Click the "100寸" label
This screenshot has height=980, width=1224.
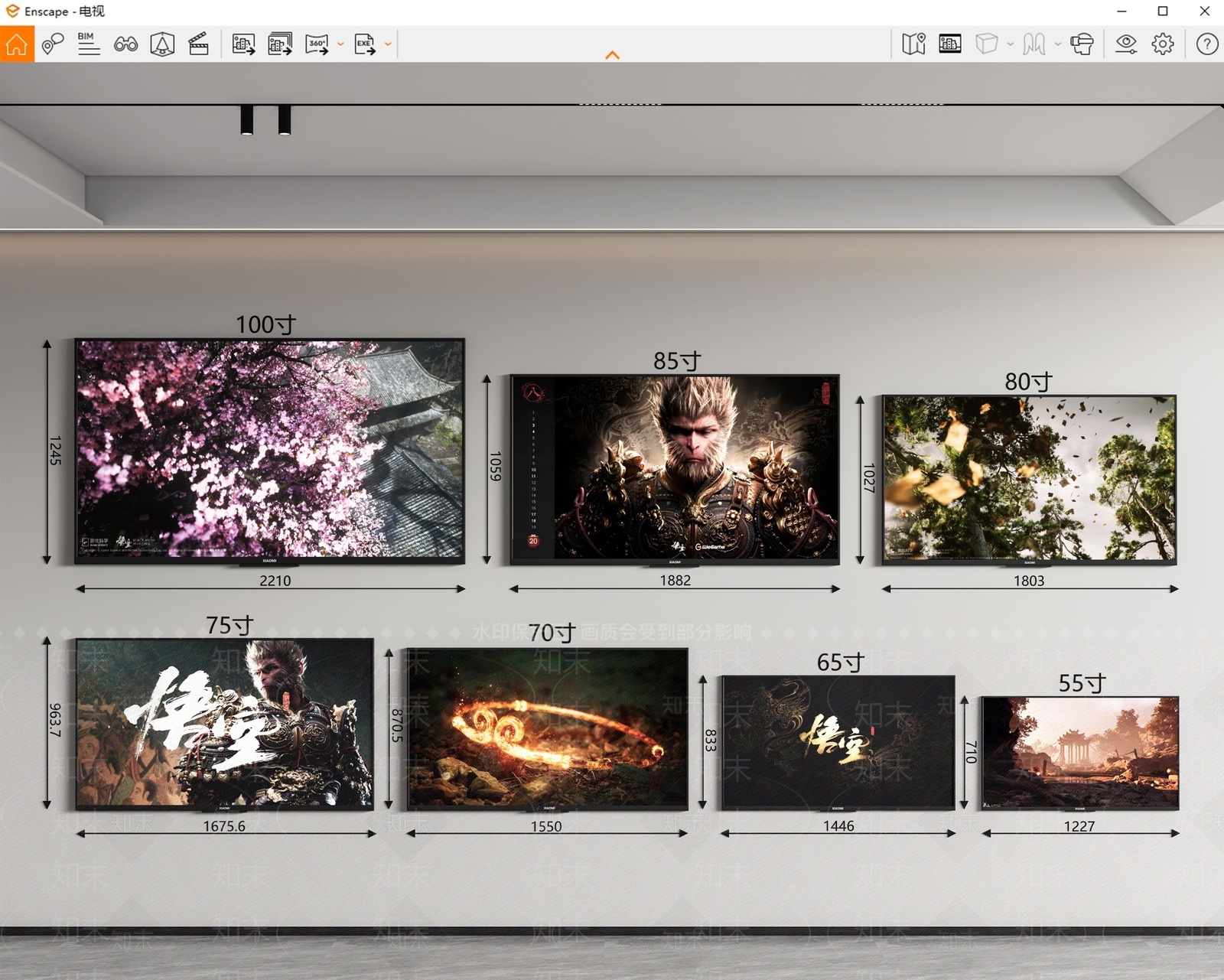click(265, 324)
